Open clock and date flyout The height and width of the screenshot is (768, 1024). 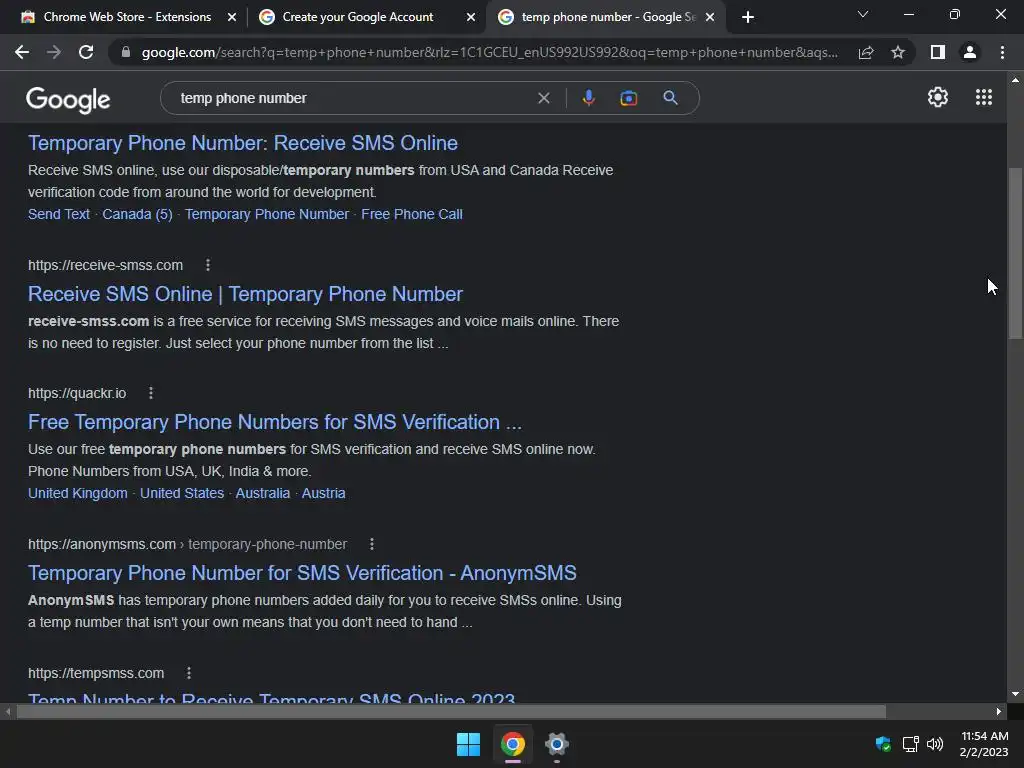point(984,744)
